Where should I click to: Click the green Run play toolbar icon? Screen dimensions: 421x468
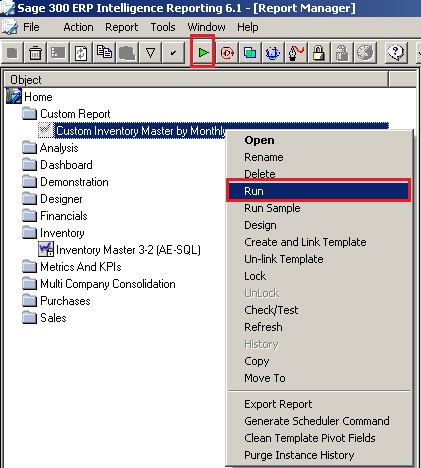pyautogui.click(x=203, y=53)
